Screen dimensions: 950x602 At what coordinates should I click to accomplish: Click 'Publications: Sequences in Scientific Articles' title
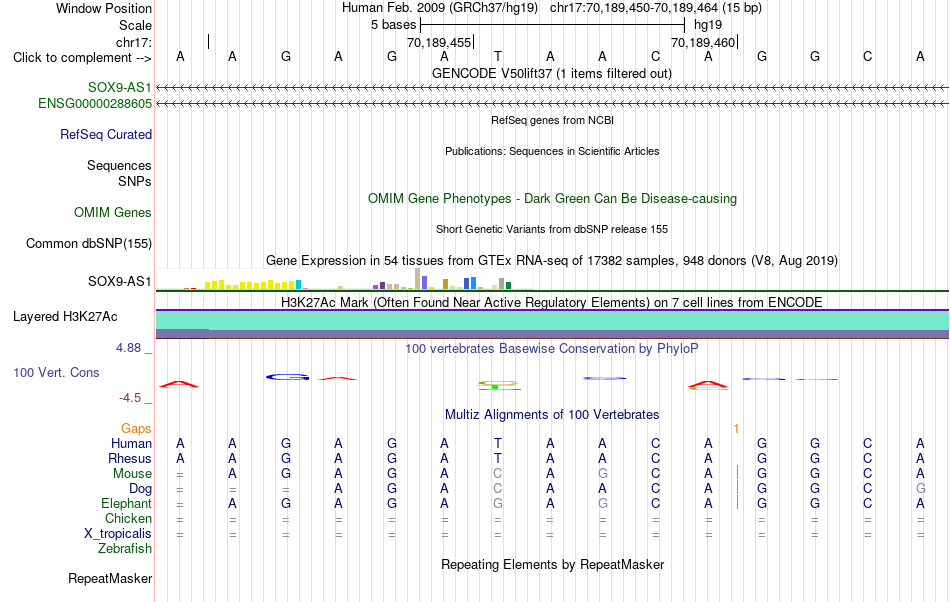552,151
